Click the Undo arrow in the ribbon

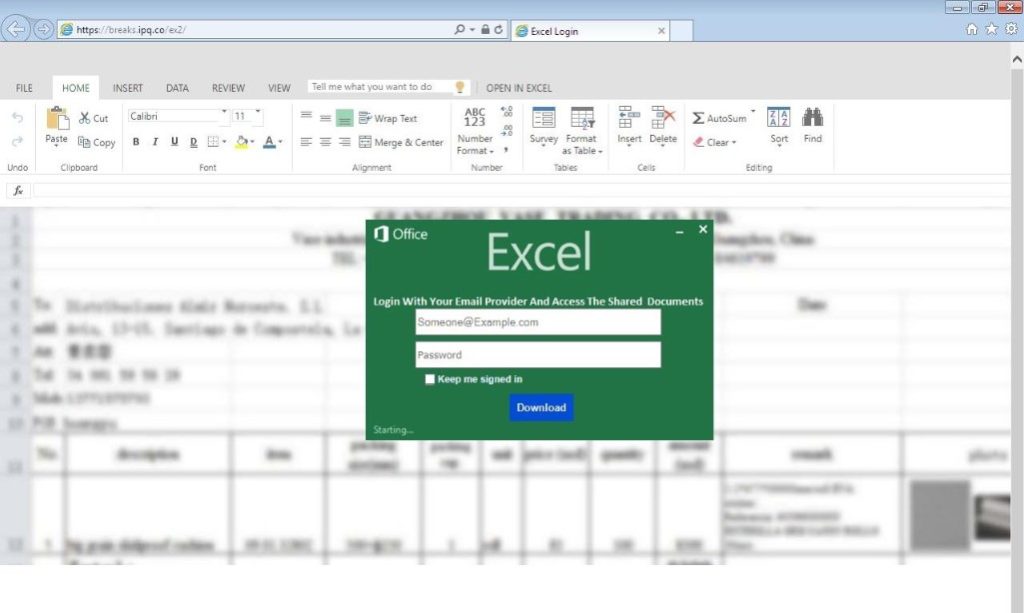pos(18,118)
